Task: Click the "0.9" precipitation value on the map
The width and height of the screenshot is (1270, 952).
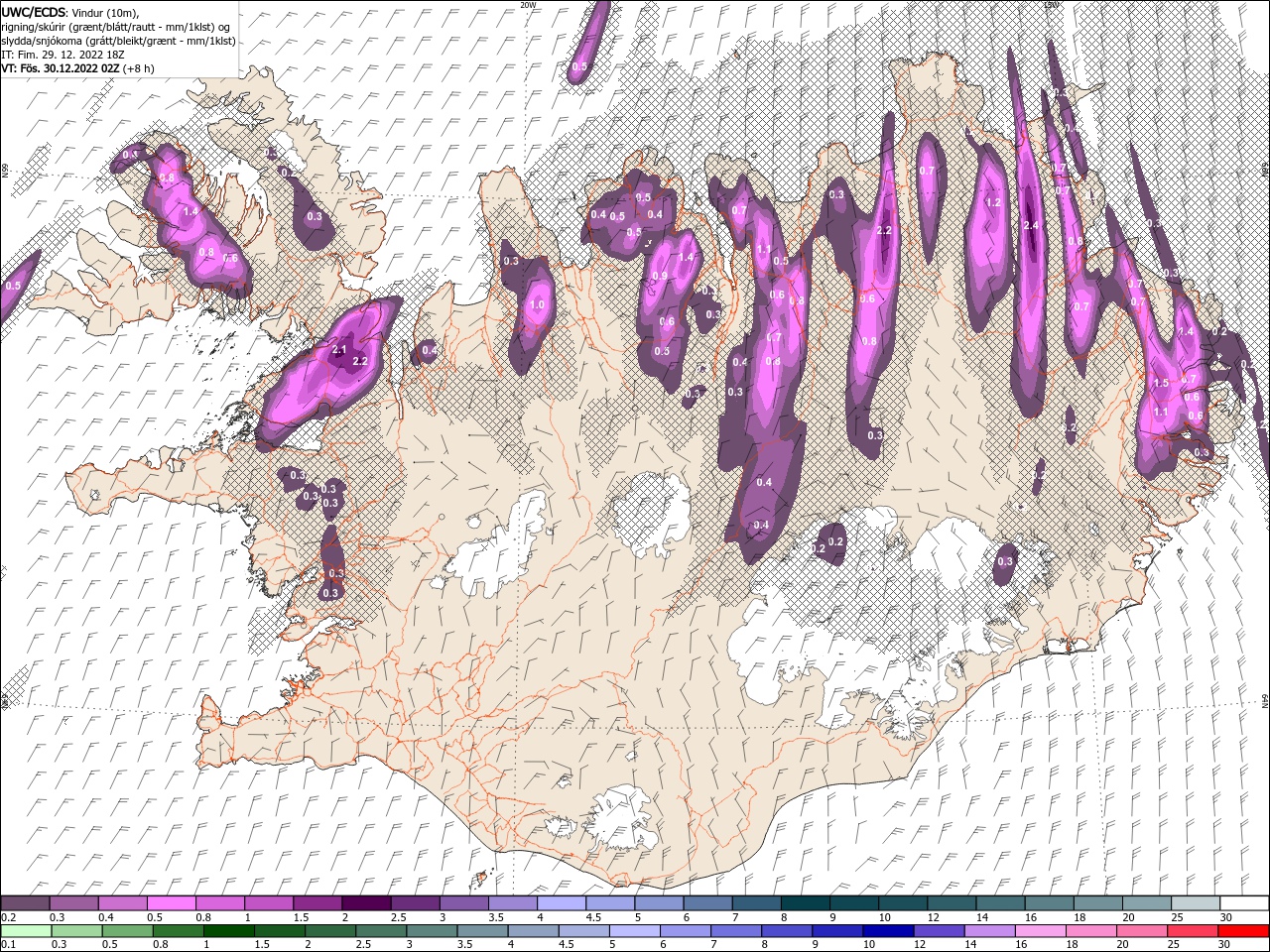Action: (661, 276)
